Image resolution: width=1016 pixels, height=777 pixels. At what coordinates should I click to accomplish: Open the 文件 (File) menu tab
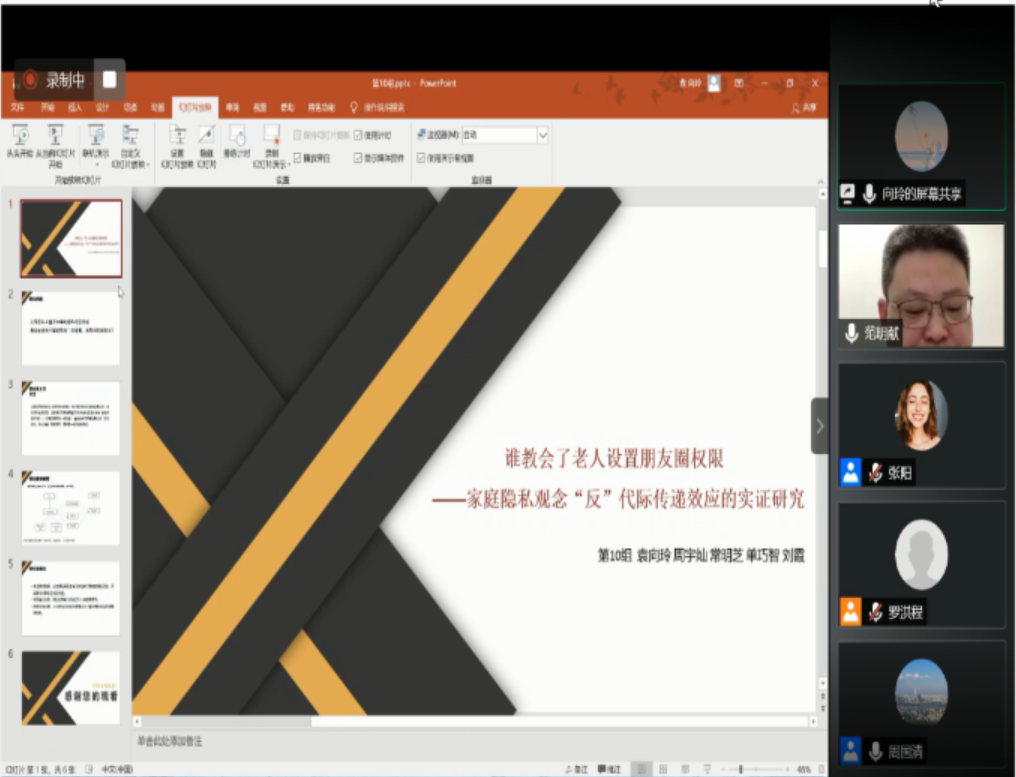pos(17,107)
